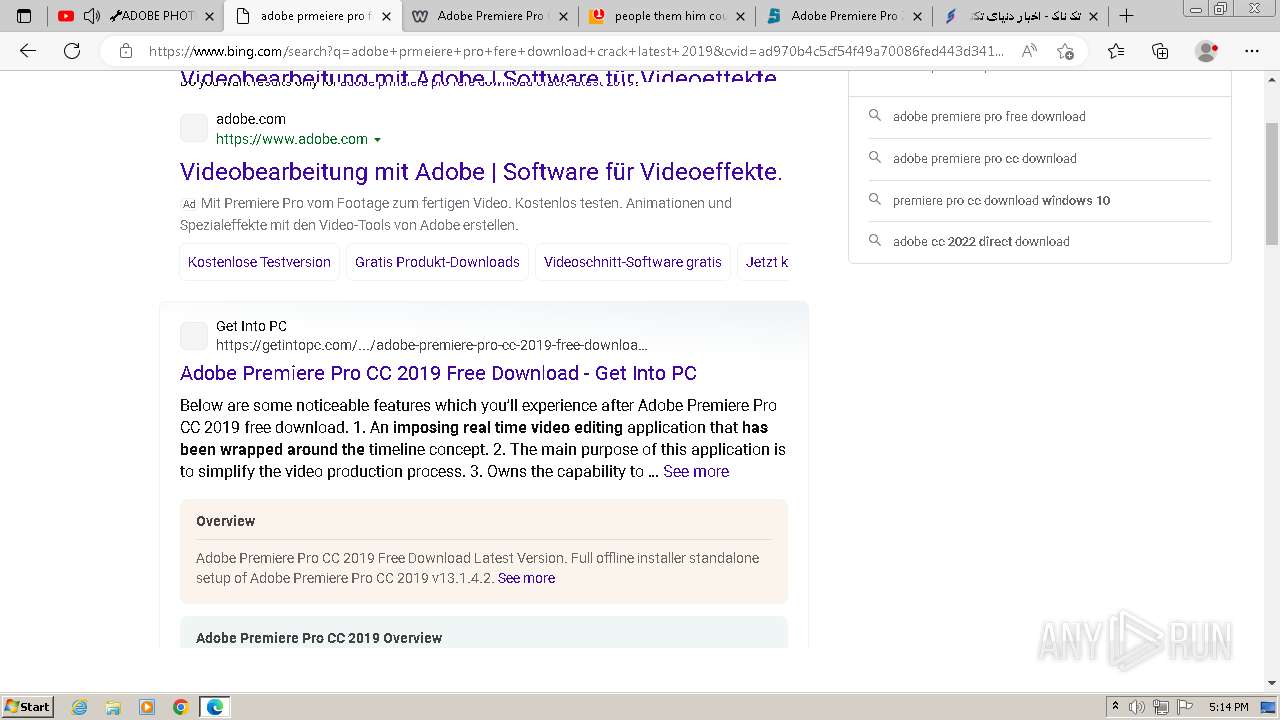
Task: Switch to the Persian news tab
Action: coord(1022,16)
